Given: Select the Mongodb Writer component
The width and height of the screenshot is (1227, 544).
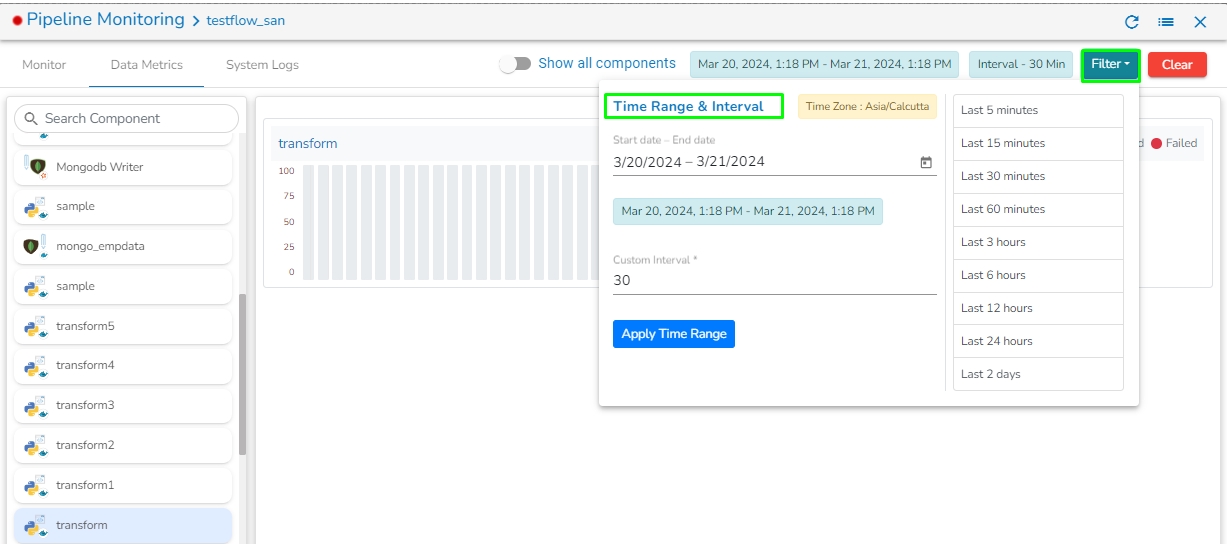Looking at the screenshot, I should tap(123, 167).
